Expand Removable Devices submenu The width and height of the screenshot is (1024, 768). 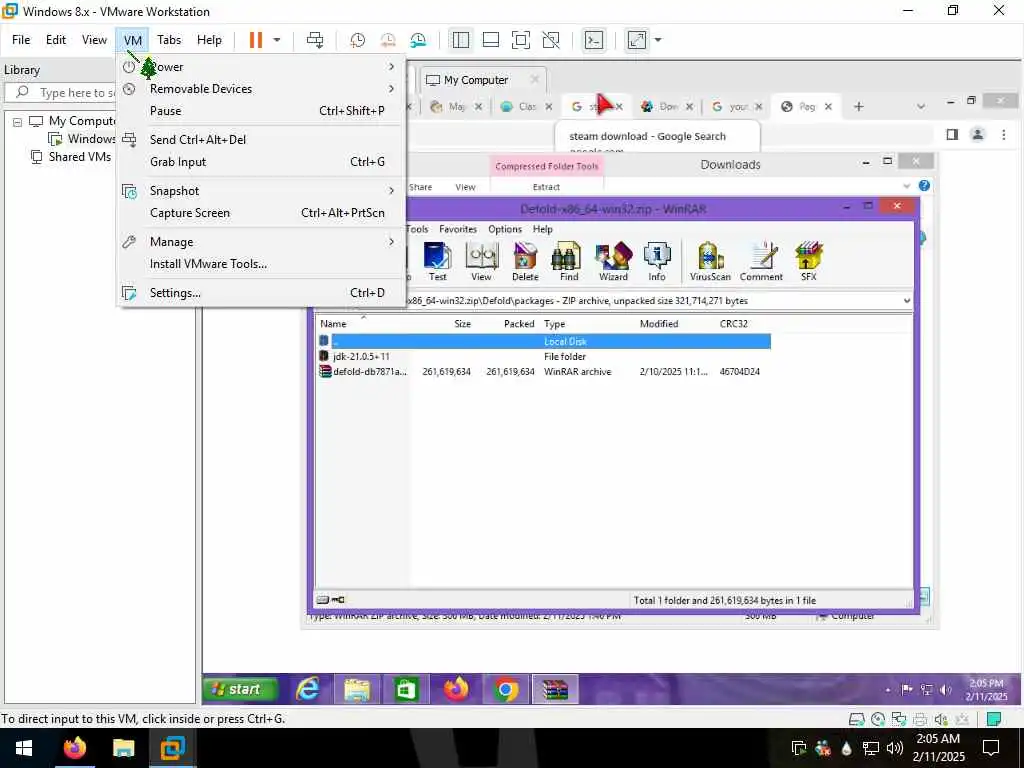(x=261, y=89)
